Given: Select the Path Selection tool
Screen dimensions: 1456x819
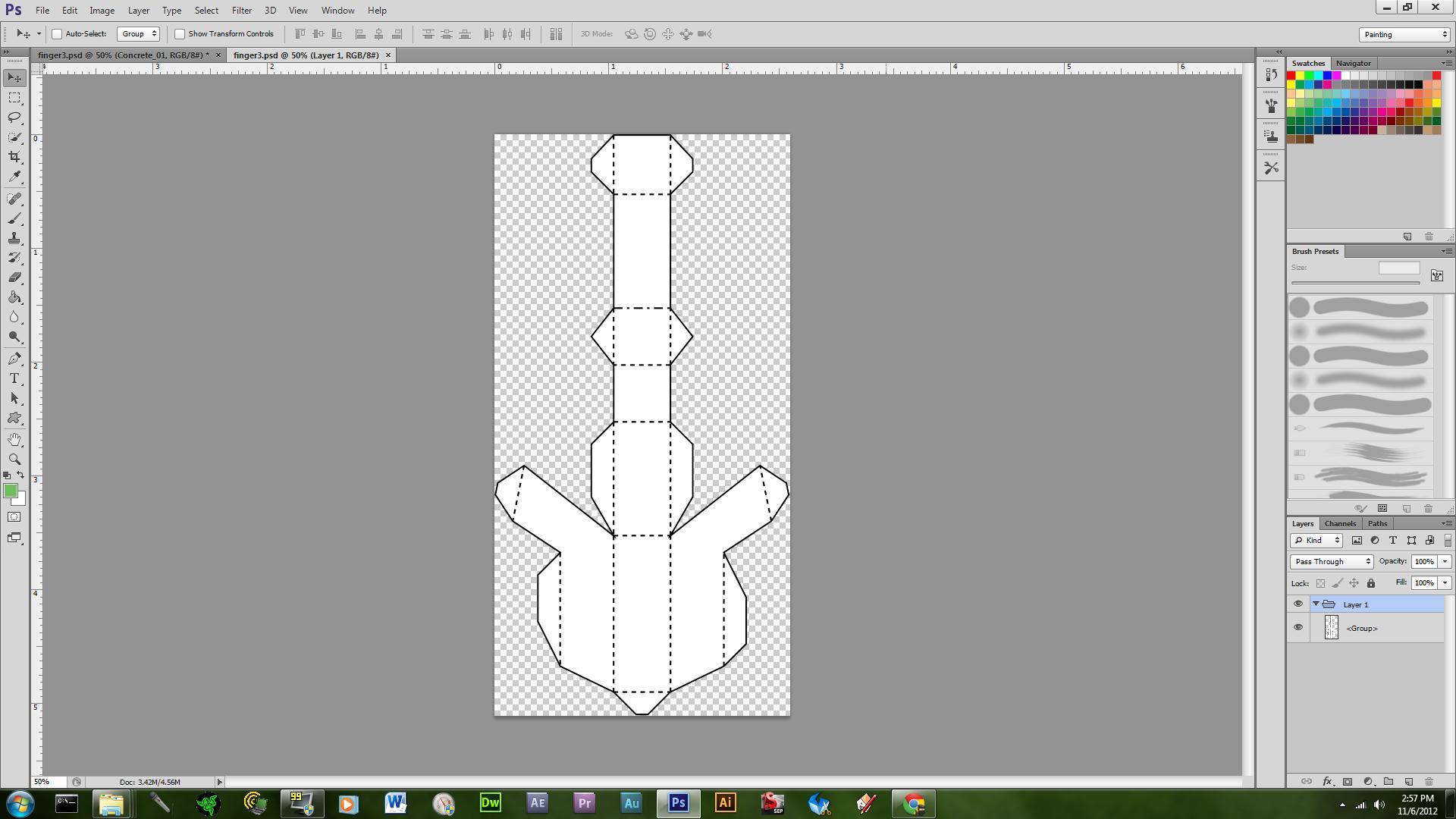Looking at the screenshot, I should pyautogui.click(x=14, y=398).
